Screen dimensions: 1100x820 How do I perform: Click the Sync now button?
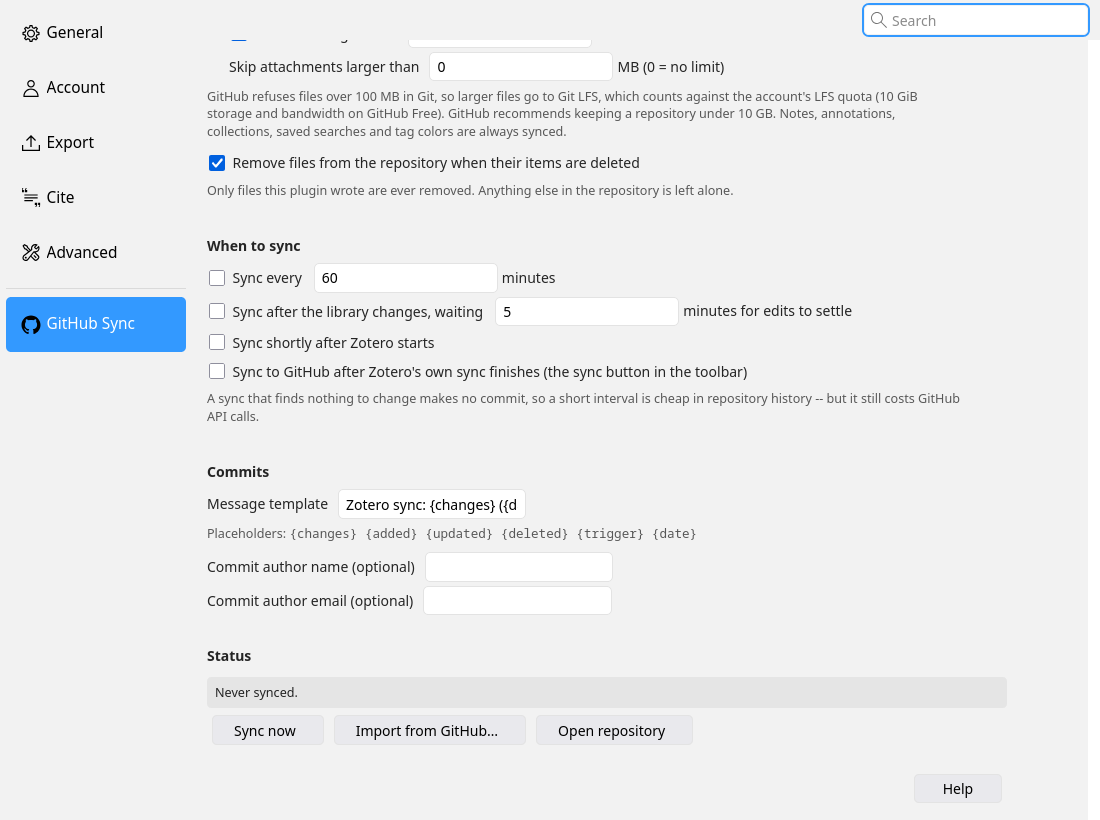click(268, 730)
